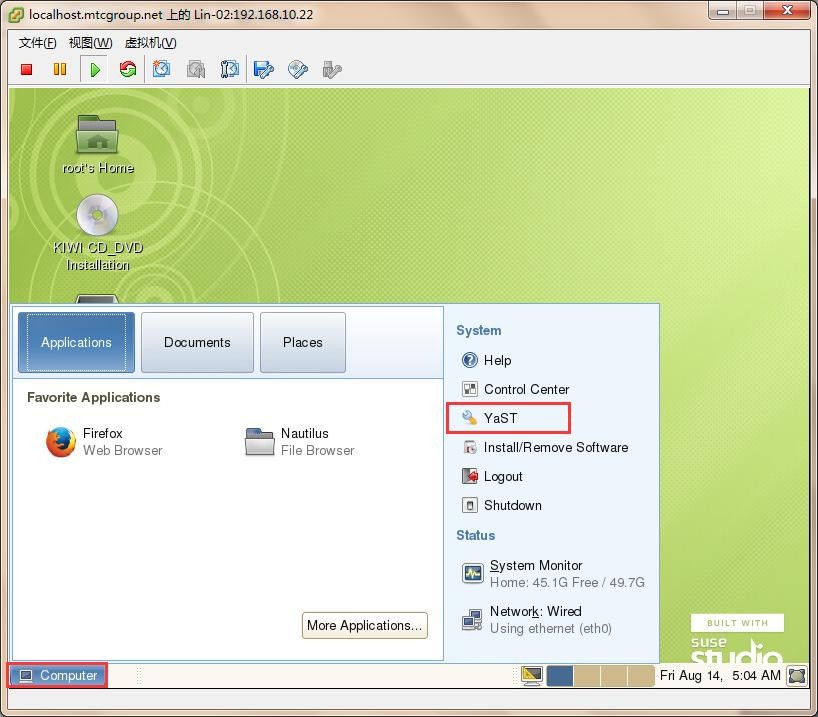Click the Computer menu button
Image resolution: width=818 pixels, height=717 pixels.
click(x=57, y=675)
